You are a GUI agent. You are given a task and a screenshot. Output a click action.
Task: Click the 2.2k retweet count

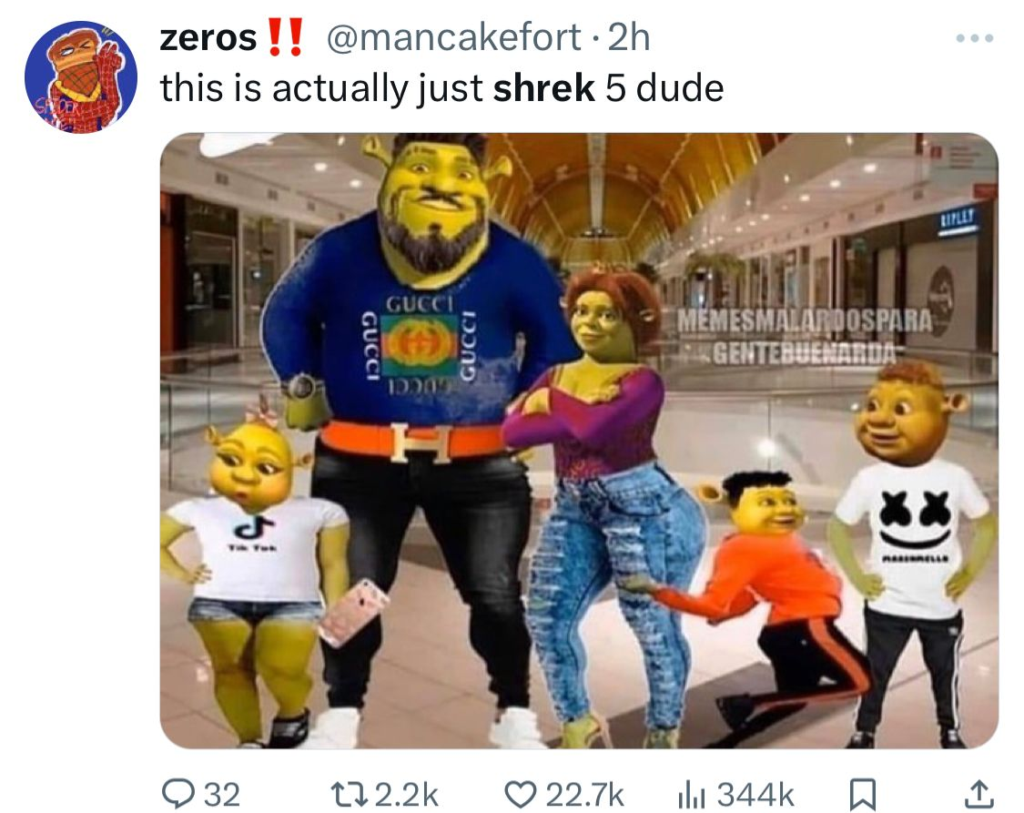click(x=407, y=795)
